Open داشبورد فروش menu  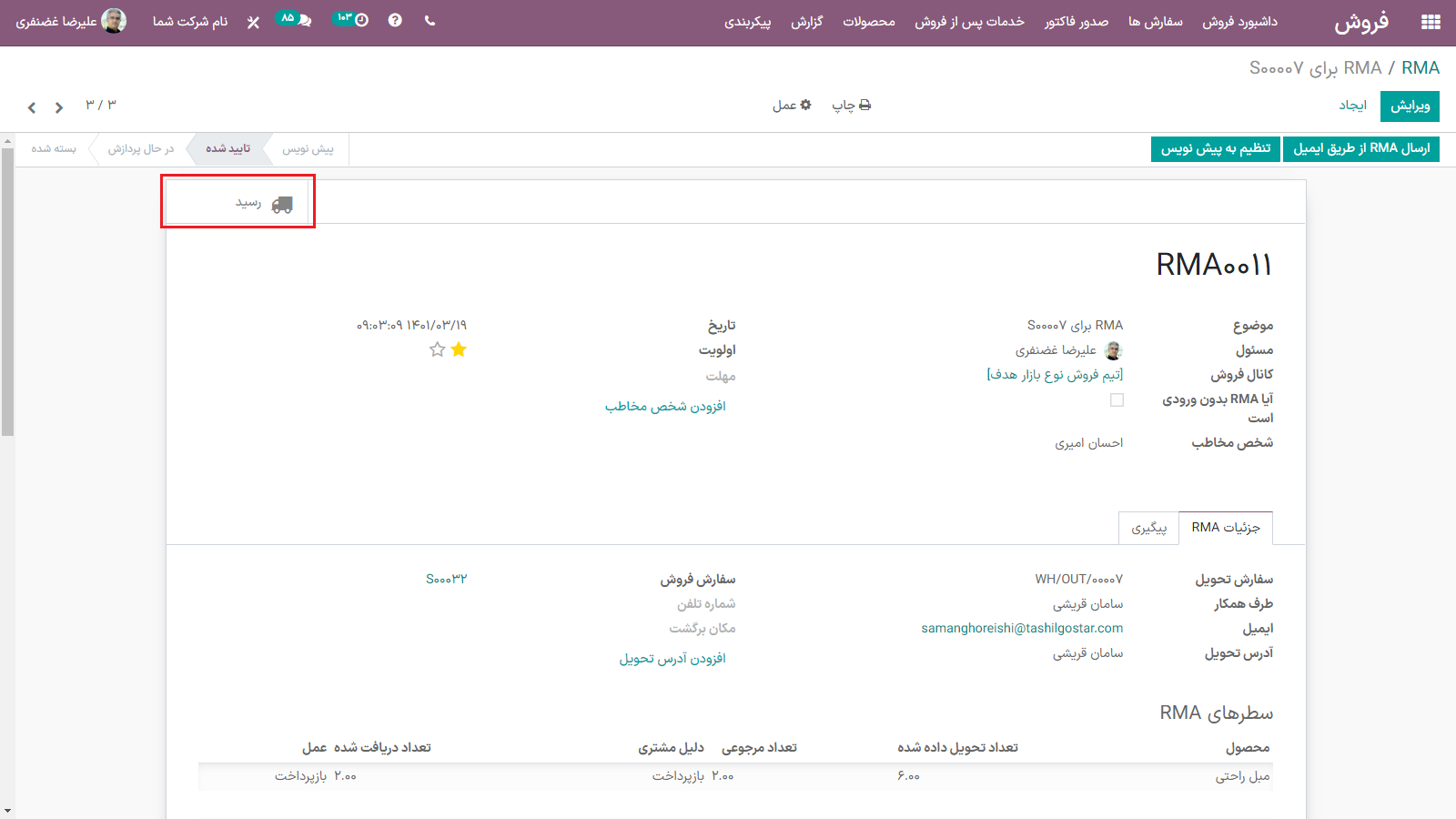point(1239,22)
